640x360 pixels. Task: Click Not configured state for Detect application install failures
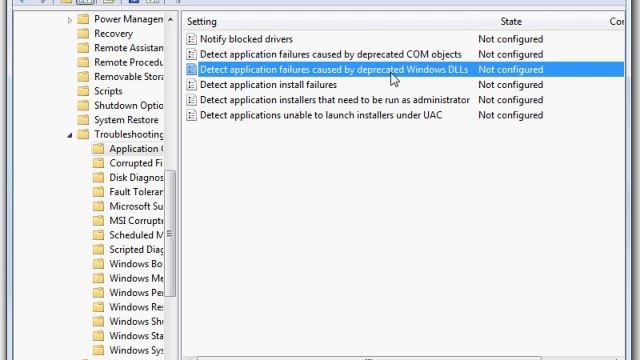coord(511,85)
